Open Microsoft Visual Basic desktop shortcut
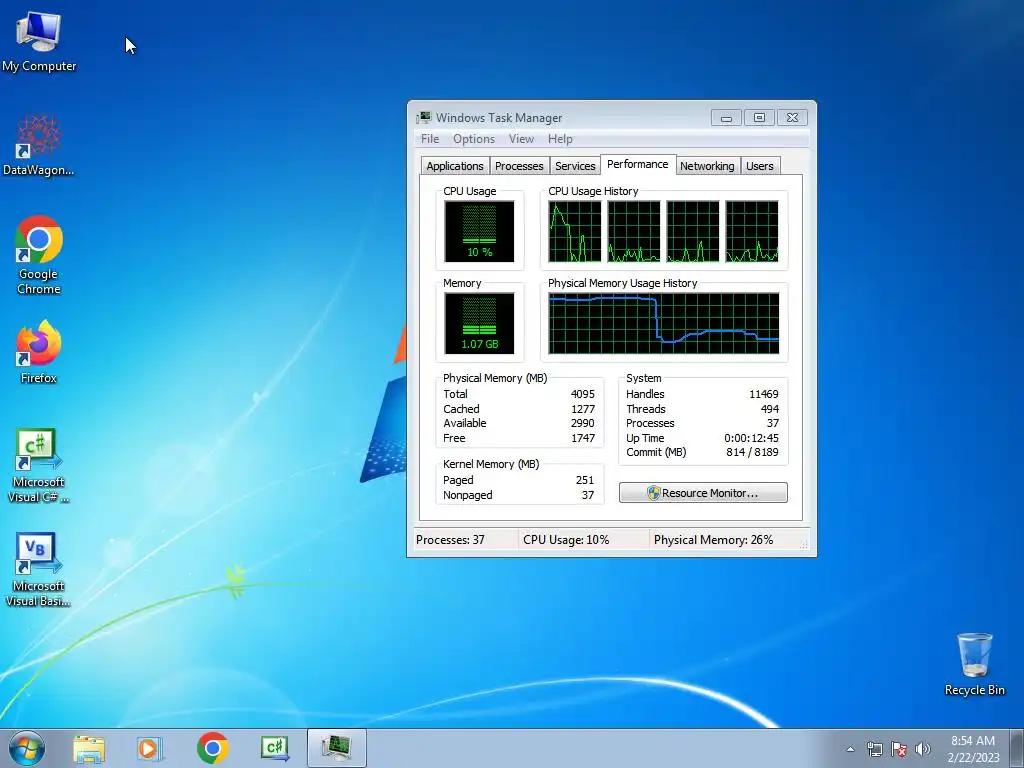The height and width of the screenshot is (768, 1024). click(39, 570)
